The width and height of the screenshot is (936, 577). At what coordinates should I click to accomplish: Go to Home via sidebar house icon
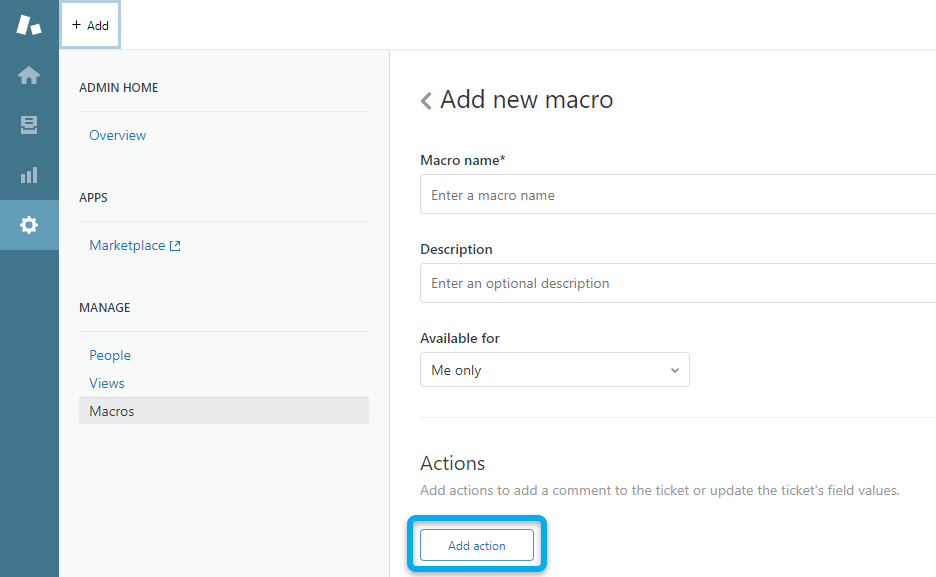(x=29, y=75)
